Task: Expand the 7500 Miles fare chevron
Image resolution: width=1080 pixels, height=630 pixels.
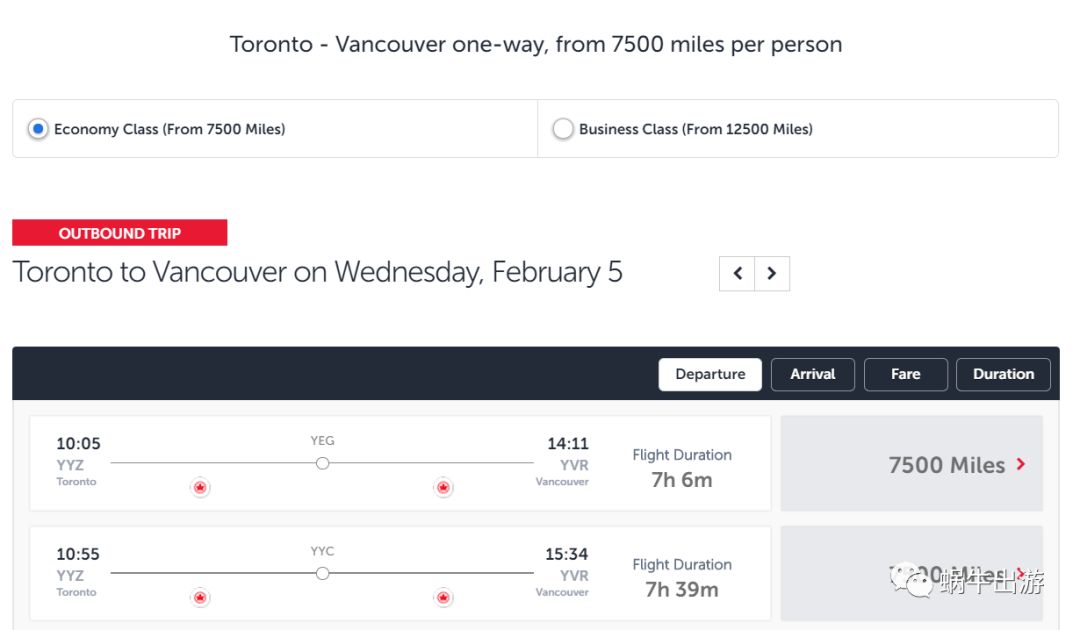Action: (1021, 464)
